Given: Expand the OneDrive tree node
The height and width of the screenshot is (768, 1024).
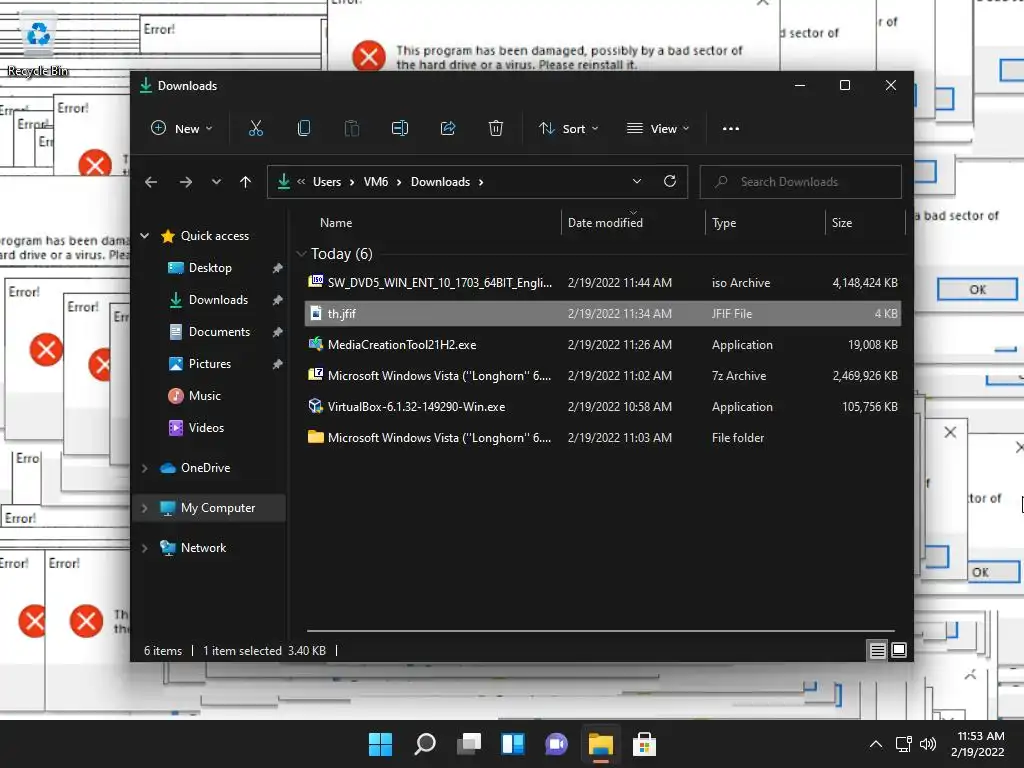Looking at the screenshot, I should tap(145, 468).
